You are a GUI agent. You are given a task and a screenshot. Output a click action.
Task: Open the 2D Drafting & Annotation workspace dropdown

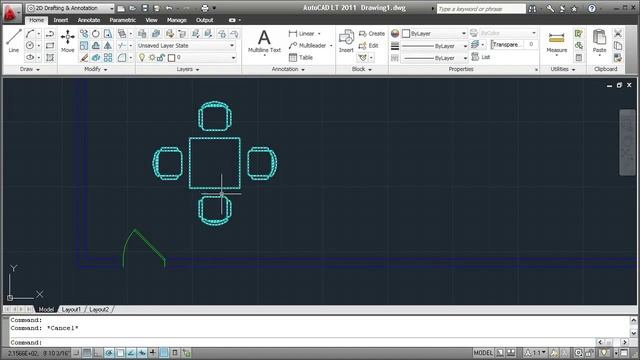click(70, 8)
